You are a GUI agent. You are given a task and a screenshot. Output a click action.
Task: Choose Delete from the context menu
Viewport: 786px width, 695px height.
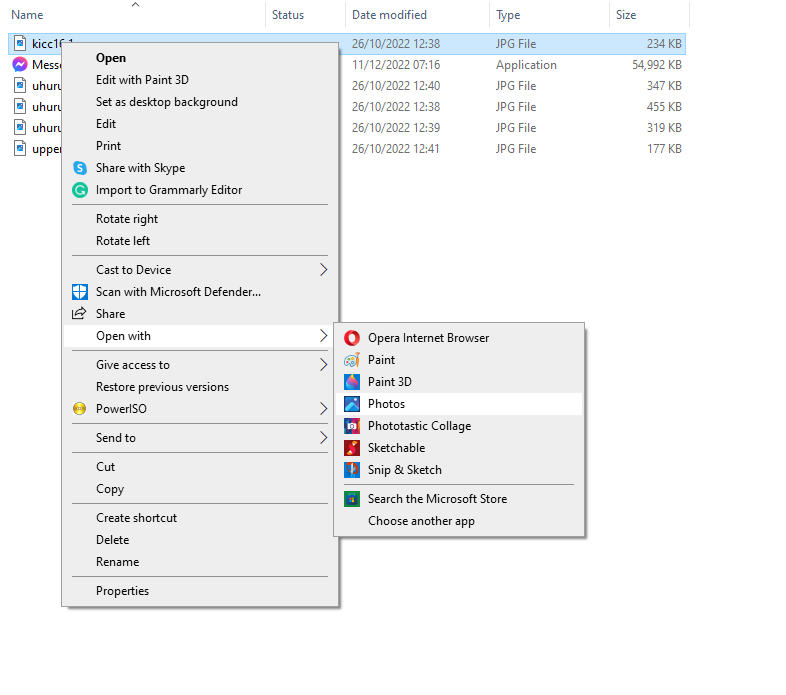pyautogui.click(x=112, y=540)
